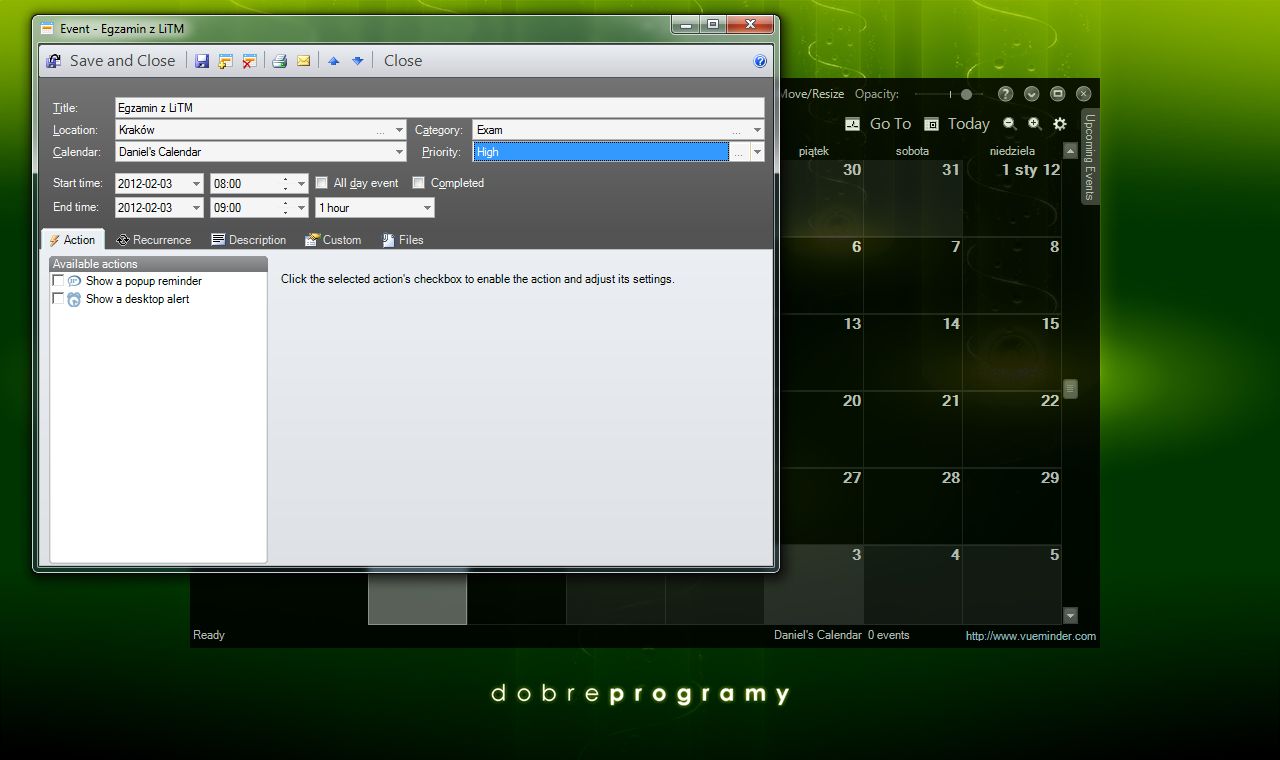Click the Save and New icon
Viewport: 1280px width, 760px height.
tap(226, 61)
